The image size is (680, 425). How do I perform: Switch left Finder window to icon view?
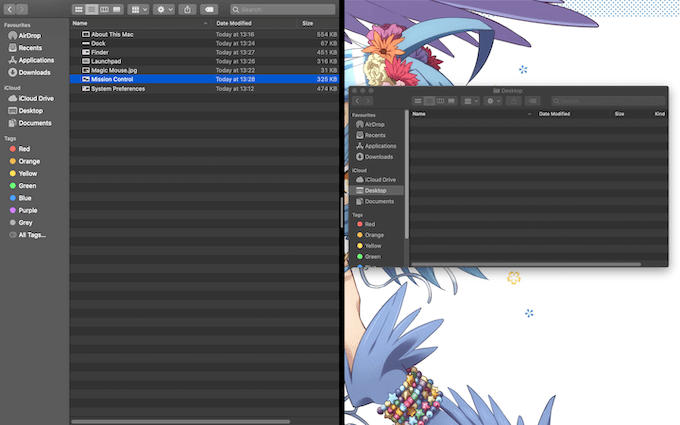78,9
